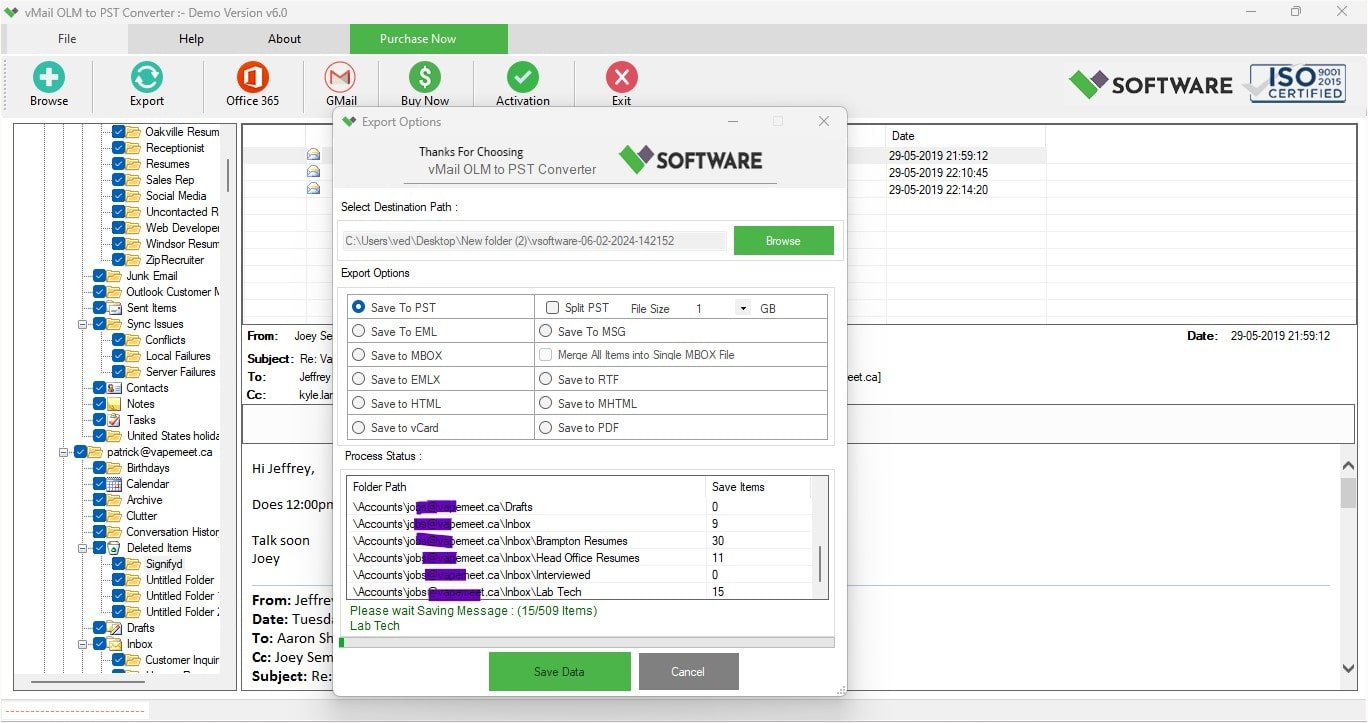Viewport: 1368px width, 723px height.
Task: Select Save To EML option
Action: tap(359, 331)
